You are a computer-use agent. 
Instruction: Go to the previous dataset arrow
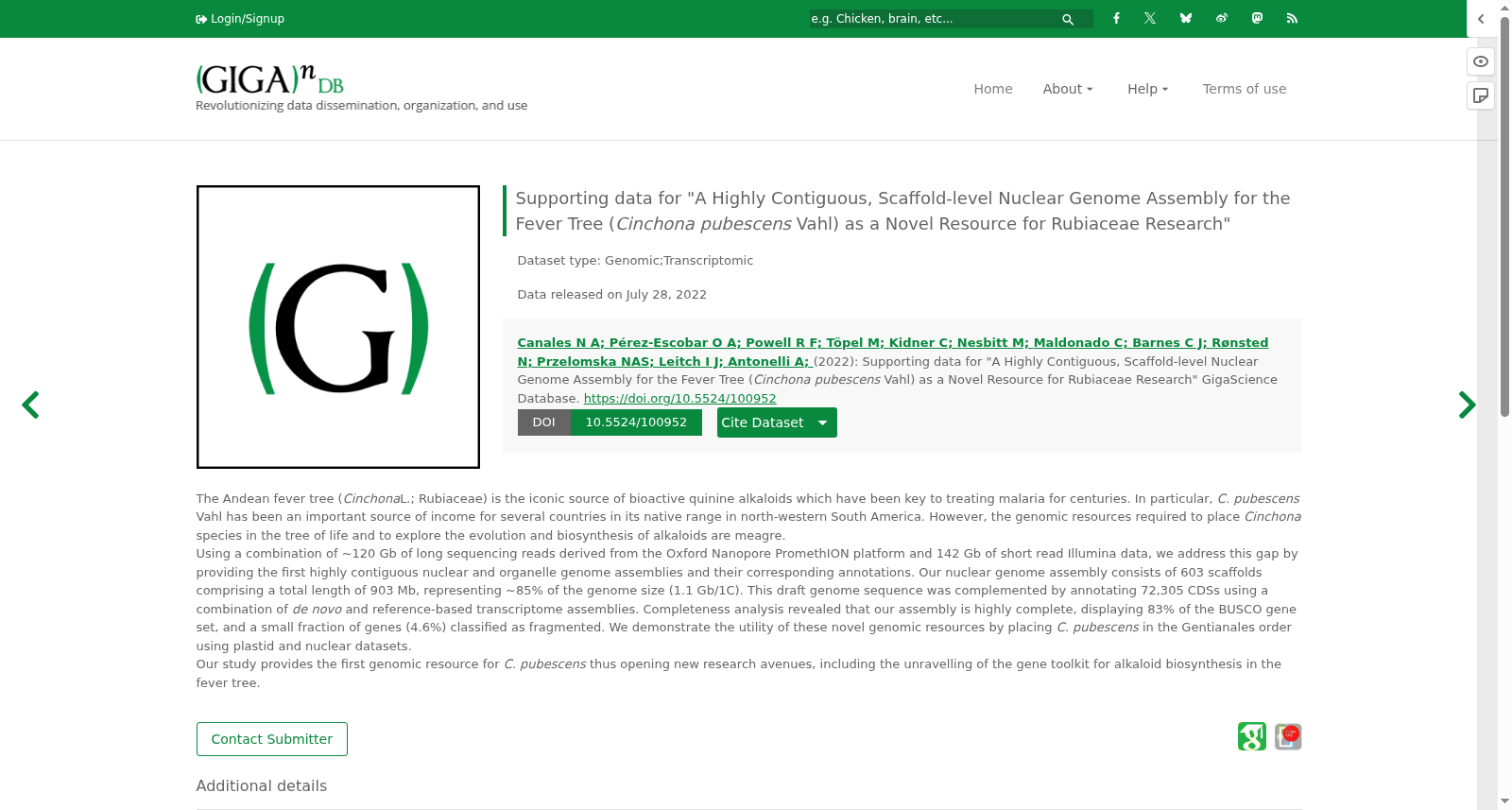(x=30, y=405)
